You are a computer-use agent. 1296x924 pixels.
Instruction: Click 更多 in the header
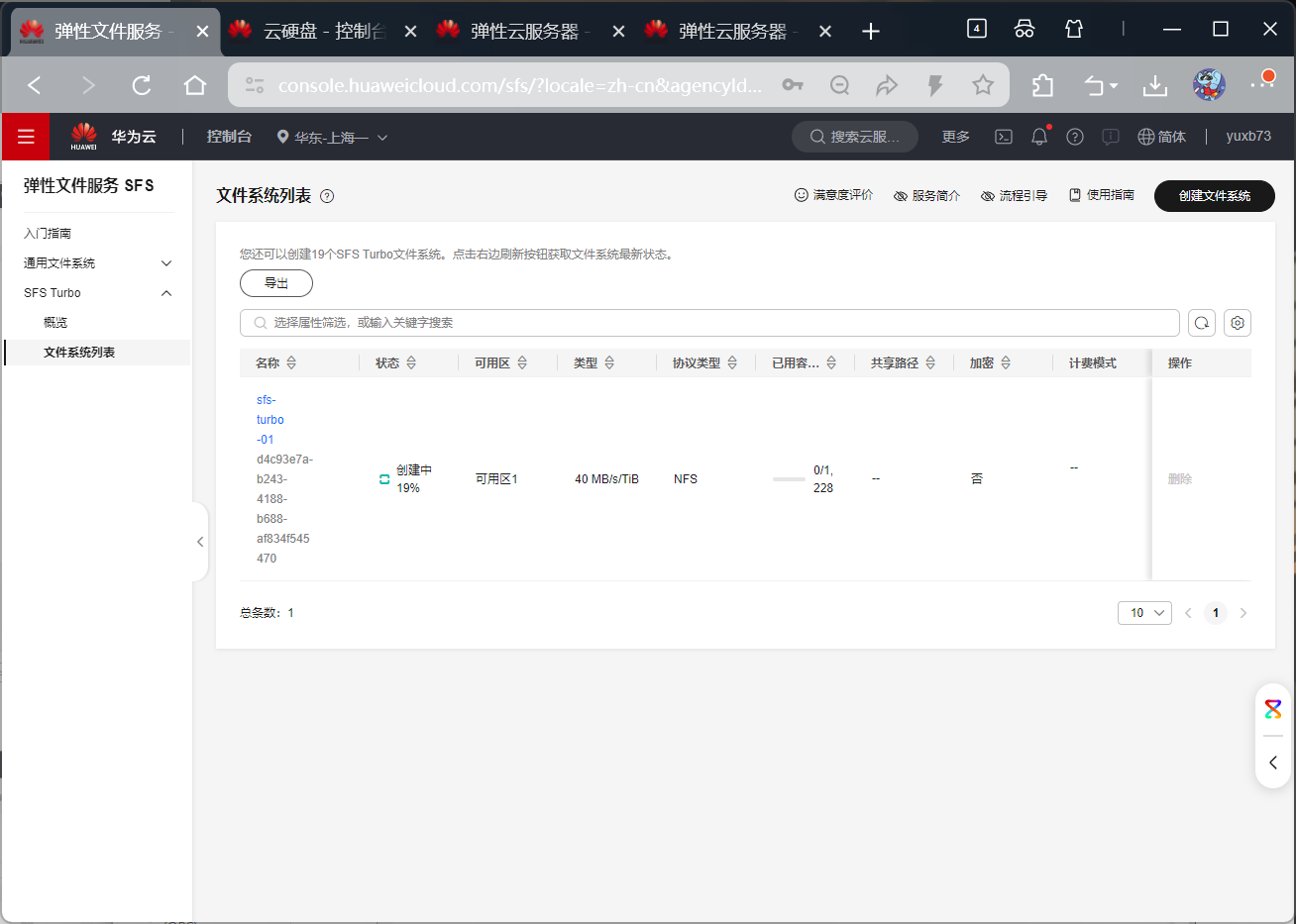(956, 137)
